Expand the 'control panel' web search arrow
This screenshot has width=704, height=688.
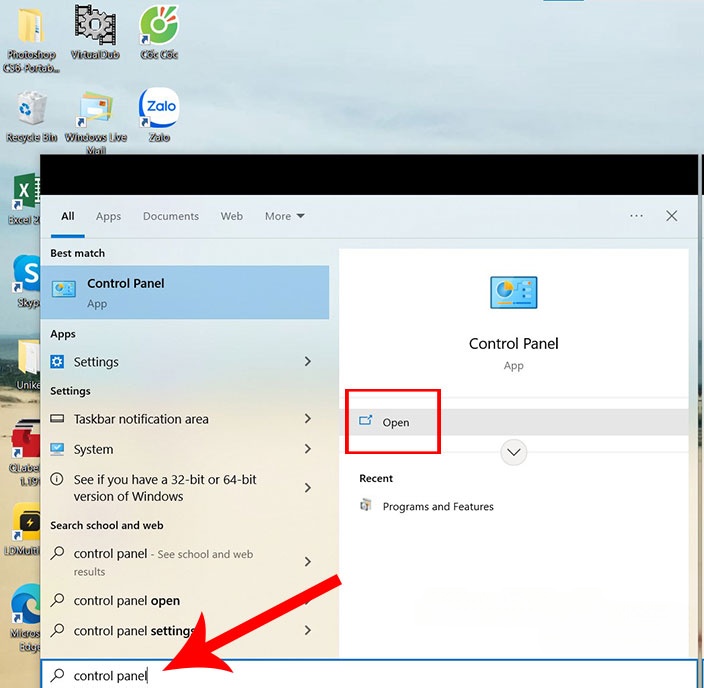click(308, 562)
